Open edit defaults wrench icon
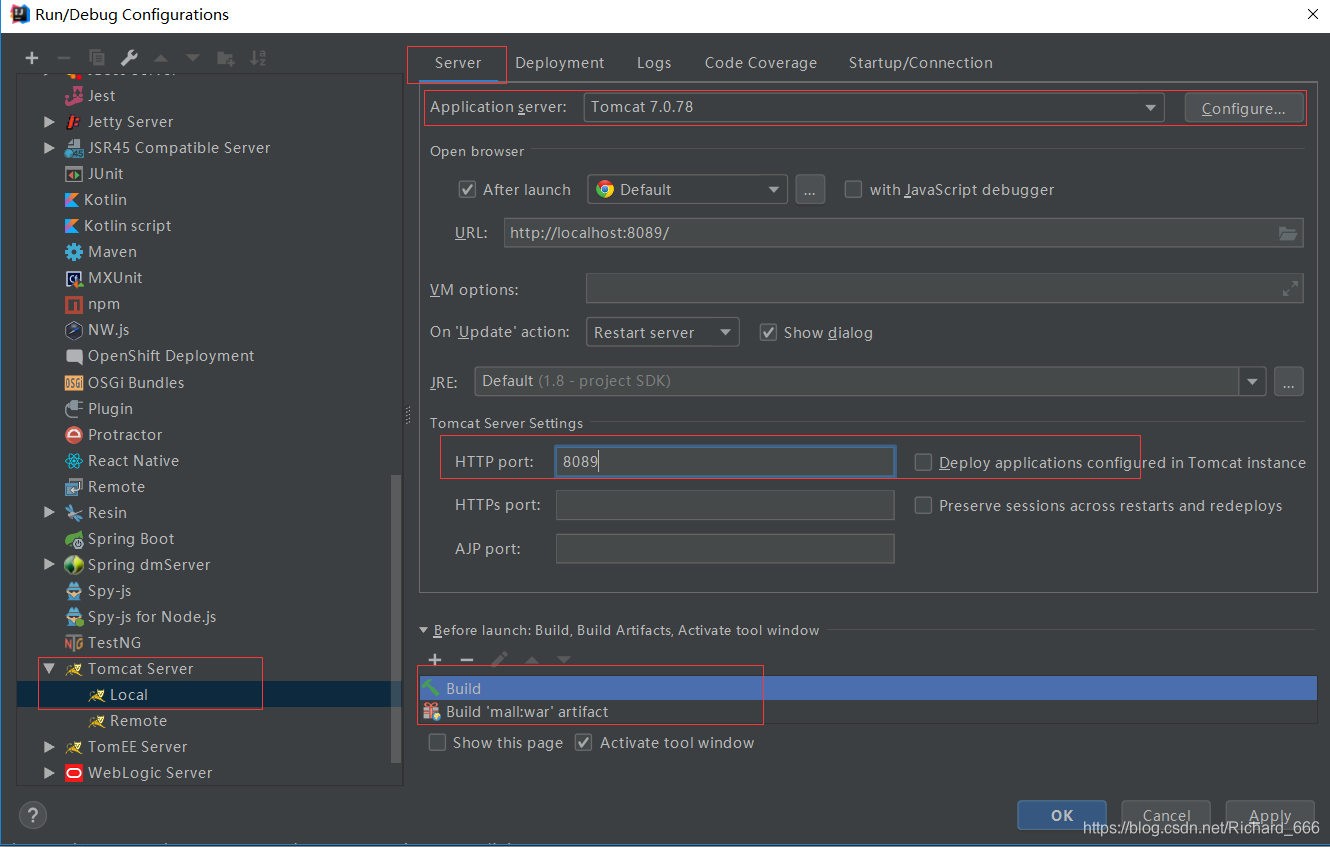The image size is (1330, 847). coord(129,58)
